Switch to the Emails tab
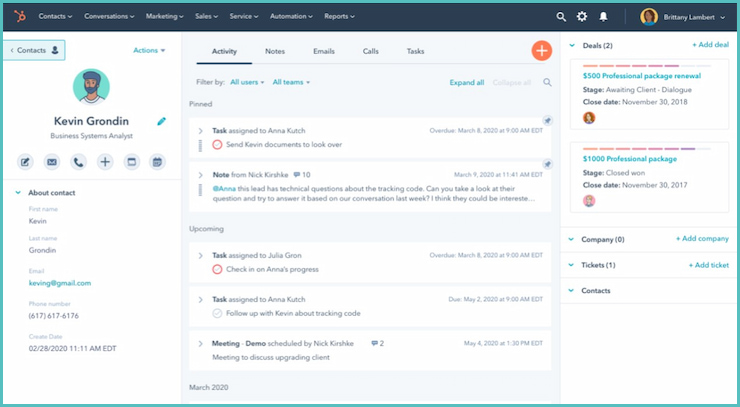Viewport: 740px width, 407px height. (324, 51)
